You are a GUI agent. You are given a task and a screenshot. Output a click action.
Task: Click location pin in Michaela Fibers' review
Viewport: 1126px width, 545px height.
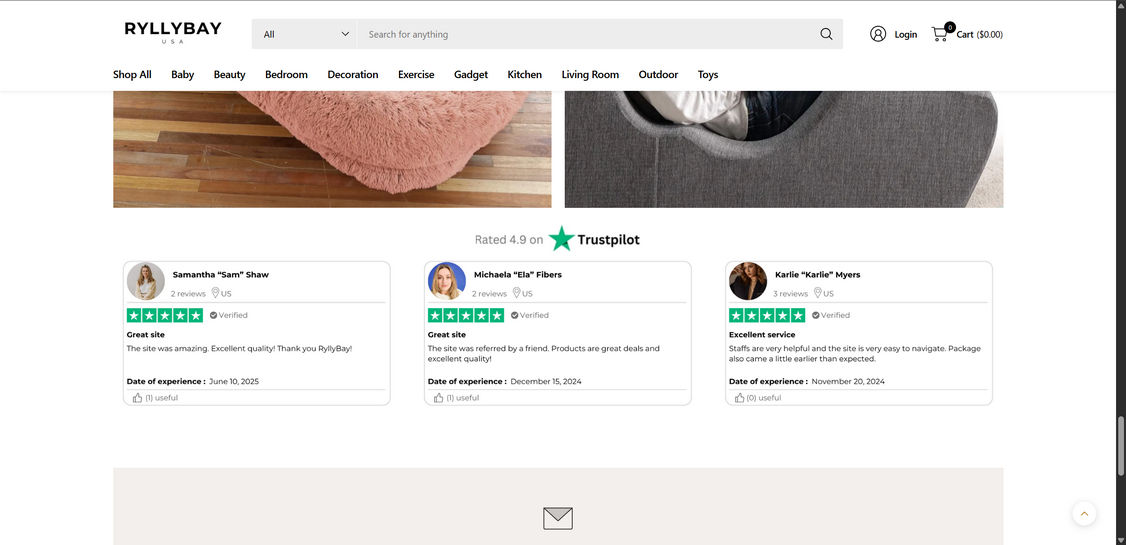pos(516,292)
